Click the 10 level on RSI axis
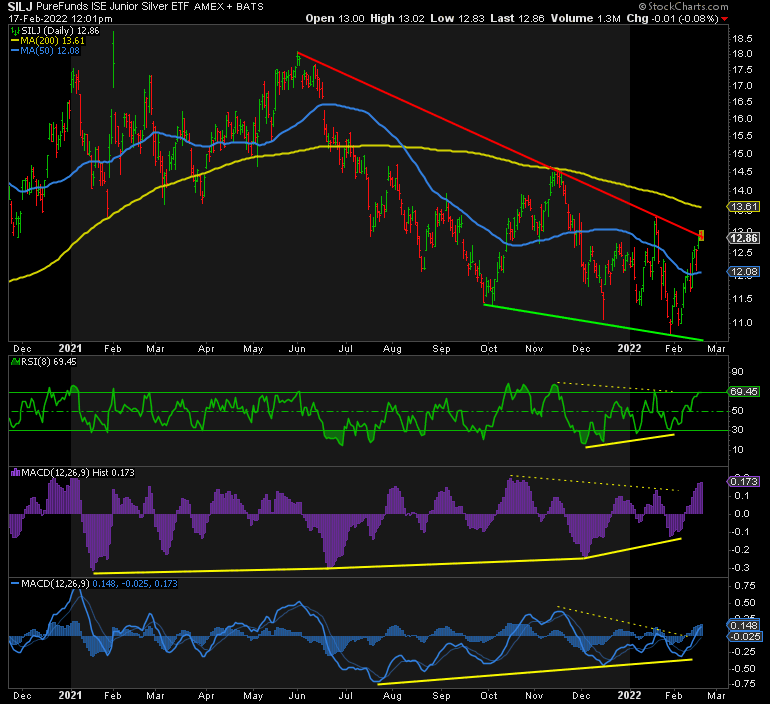Viewport: 770px width, 705px height. 738,450
